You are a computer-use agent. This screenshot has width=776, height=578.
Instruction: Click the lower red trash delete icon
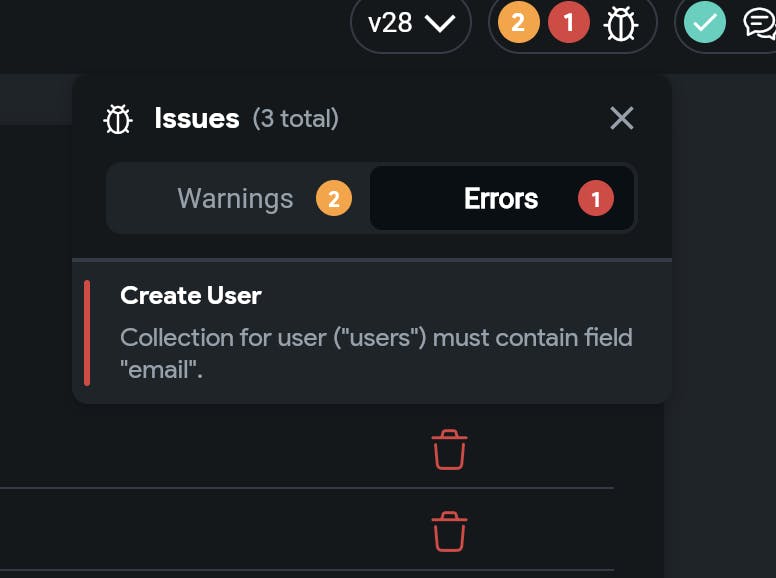pos(450,530)
